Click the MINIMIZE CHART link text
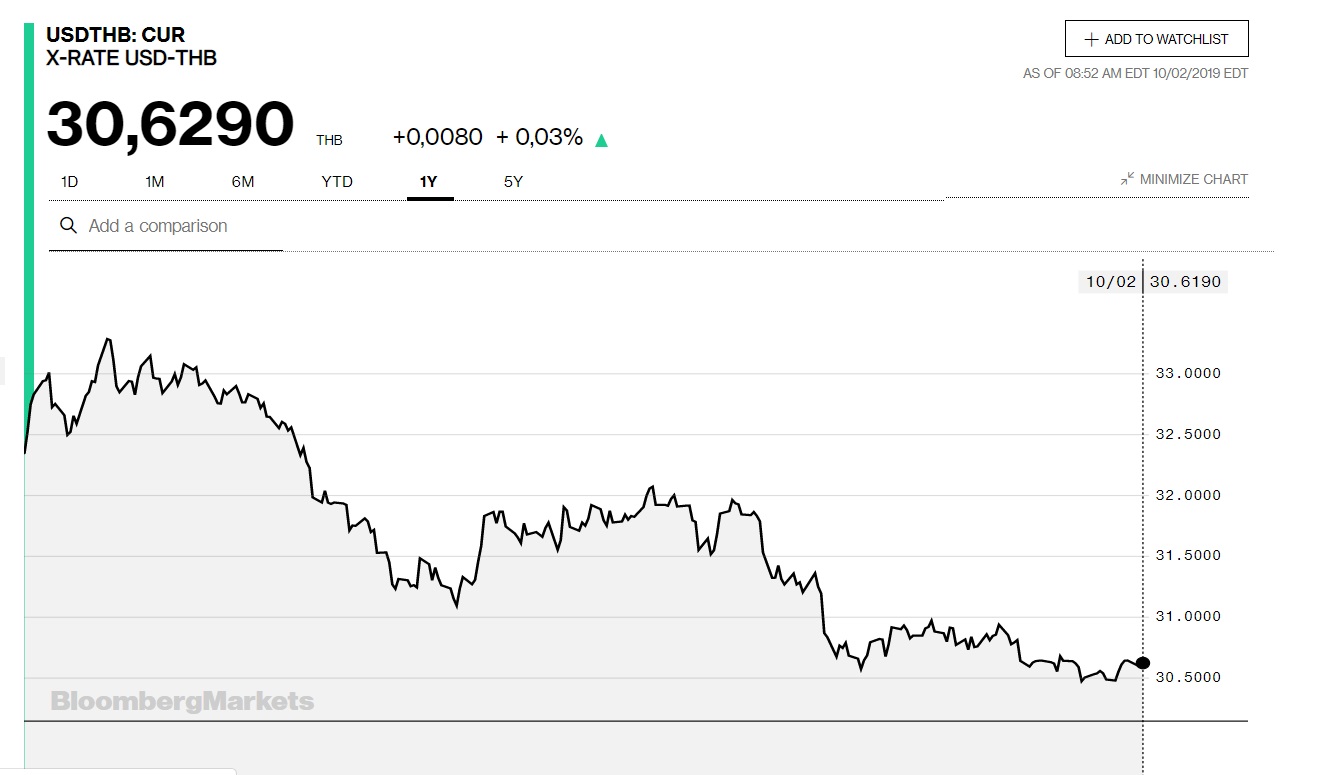Screen dimensions: 1323x775 point(1193,179)
